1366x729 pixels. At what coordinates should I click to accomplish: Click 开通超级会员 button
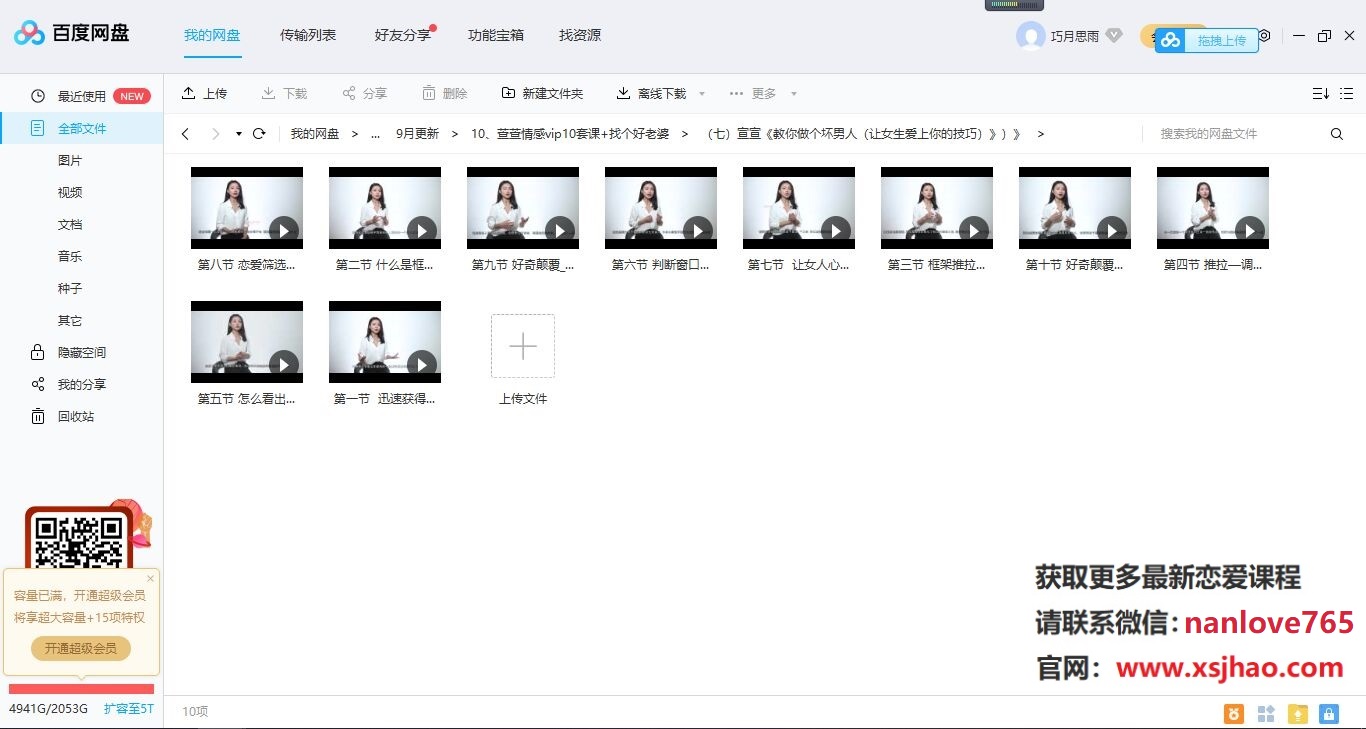coord(81,648)
